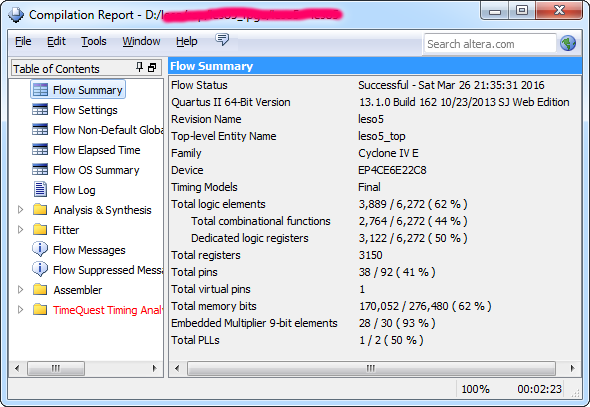
Task: Select Flow Non-Default Global Settings report
Action: (x=108, y=130)
